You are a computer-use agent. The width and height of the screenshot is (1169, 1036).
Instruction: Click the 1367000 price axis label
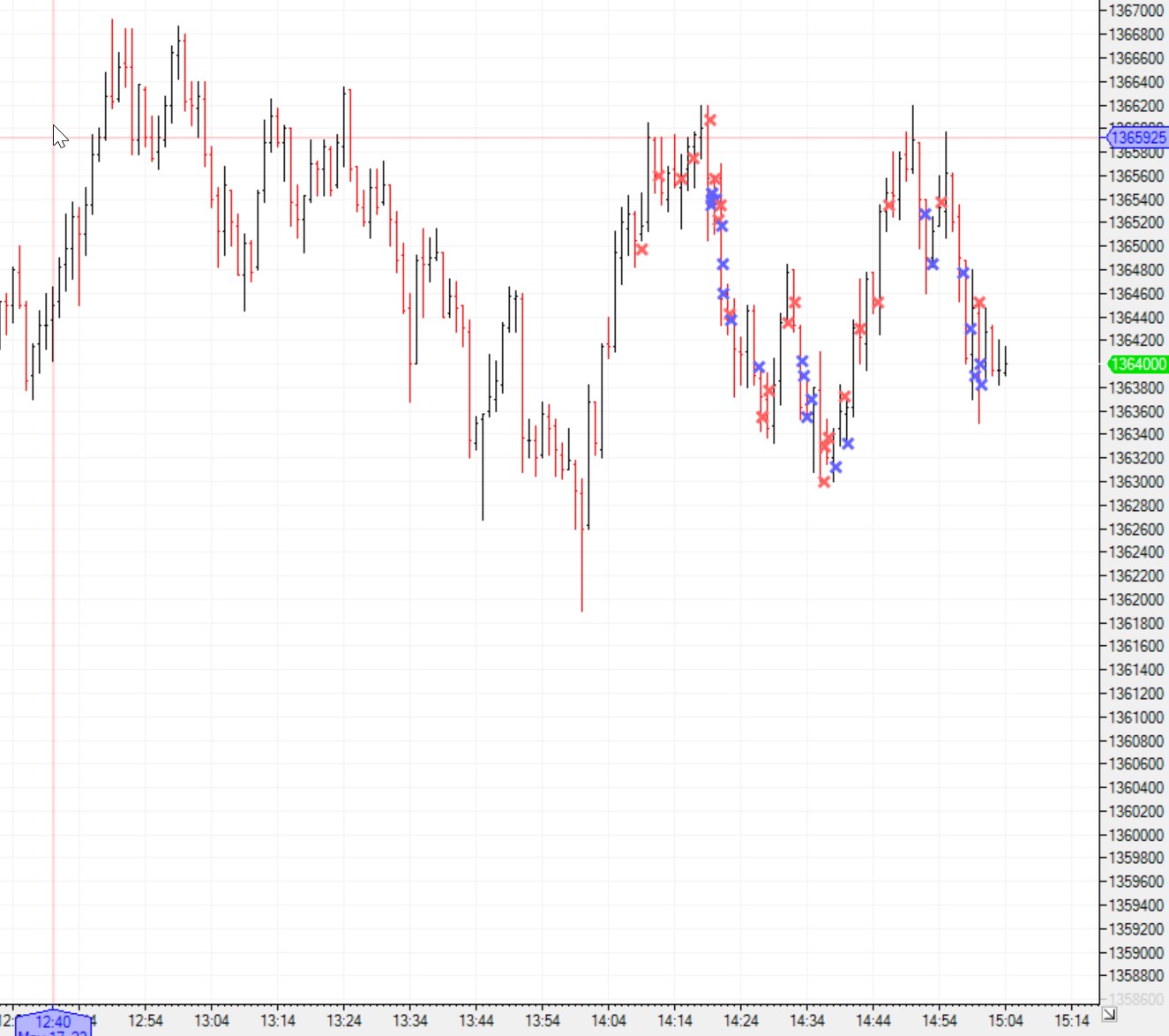coord(1136,11)
